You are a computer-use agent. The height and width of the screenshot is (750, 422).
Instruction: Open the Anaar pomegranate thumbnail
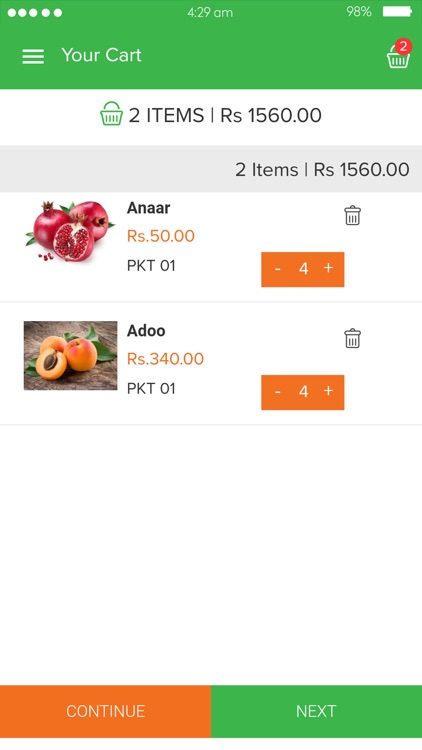coord(70,232)
